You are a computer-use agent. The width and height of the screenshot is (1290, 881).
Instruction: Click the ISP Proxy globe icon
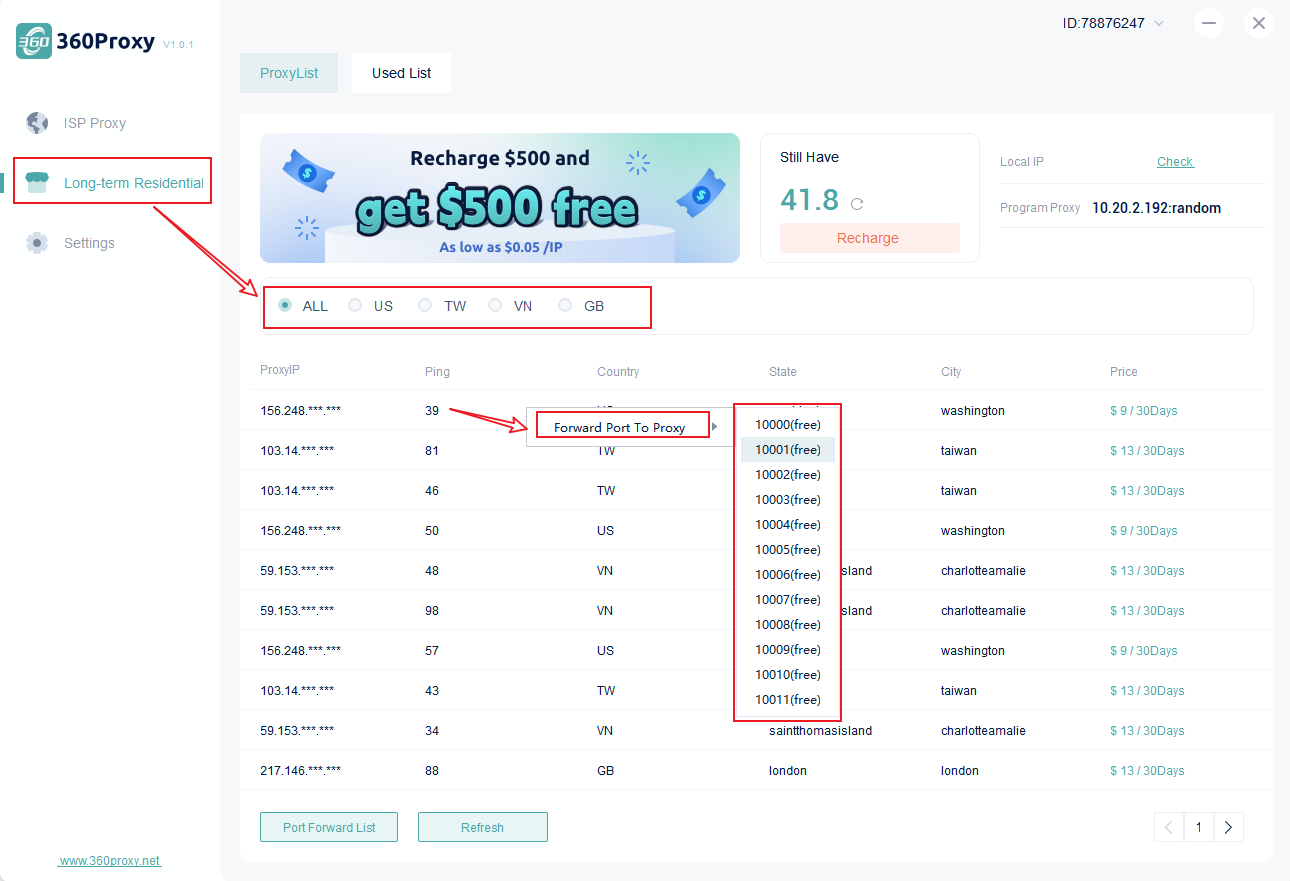tap(37, 123)
